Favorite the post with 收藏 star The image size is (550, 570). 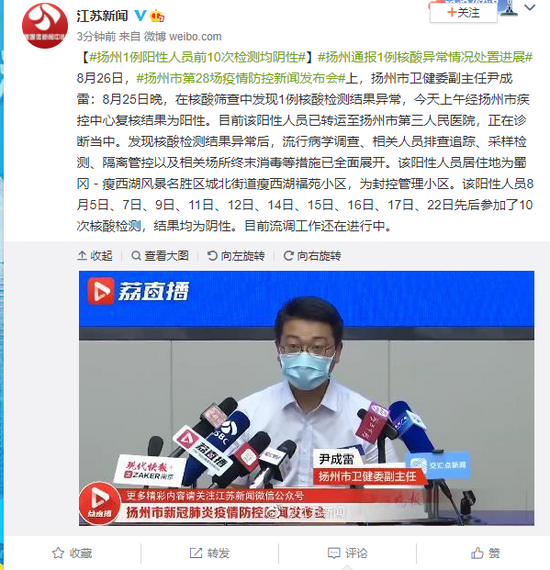72,553
